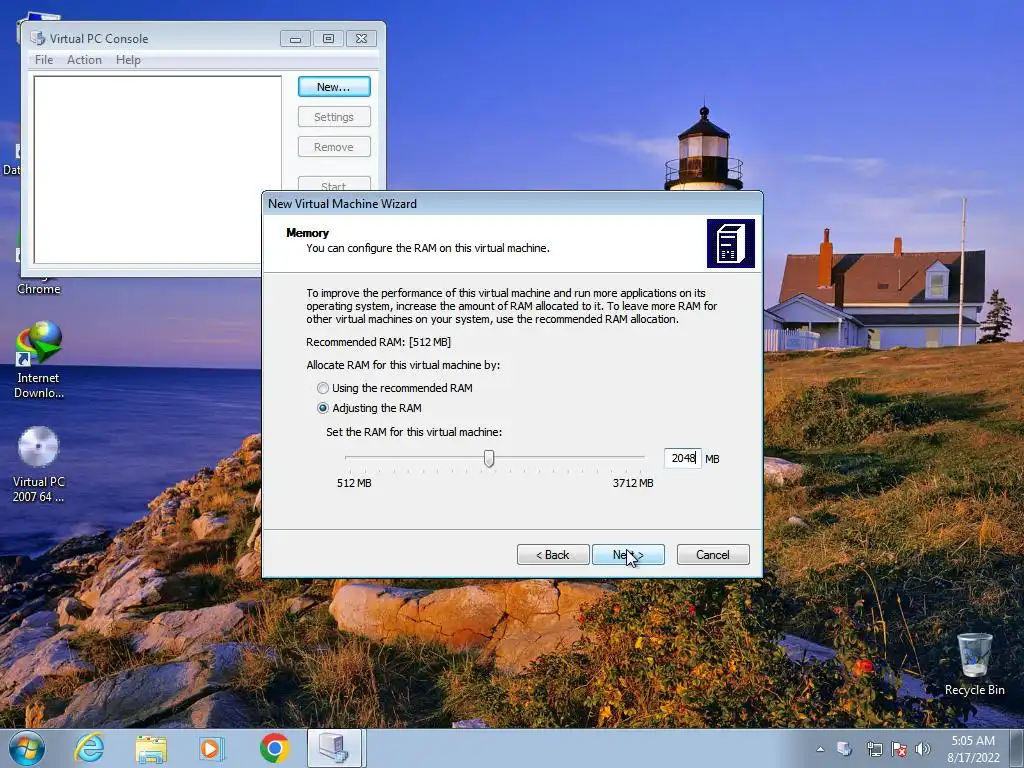Click the Recommended RAM: [512 MB] text
The width and height of the screenshot is (1024, 768).
379,342
